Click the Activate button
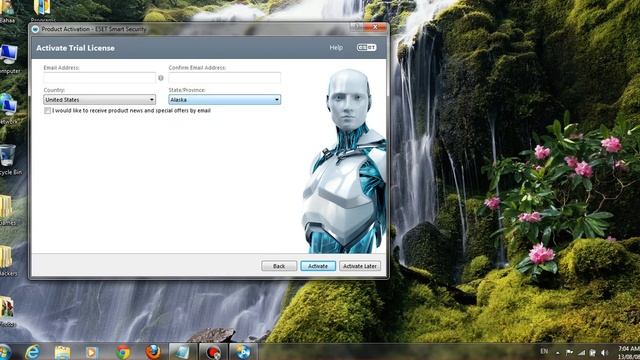This screenshot has height=360, width=640. click(x=318, y=266)
